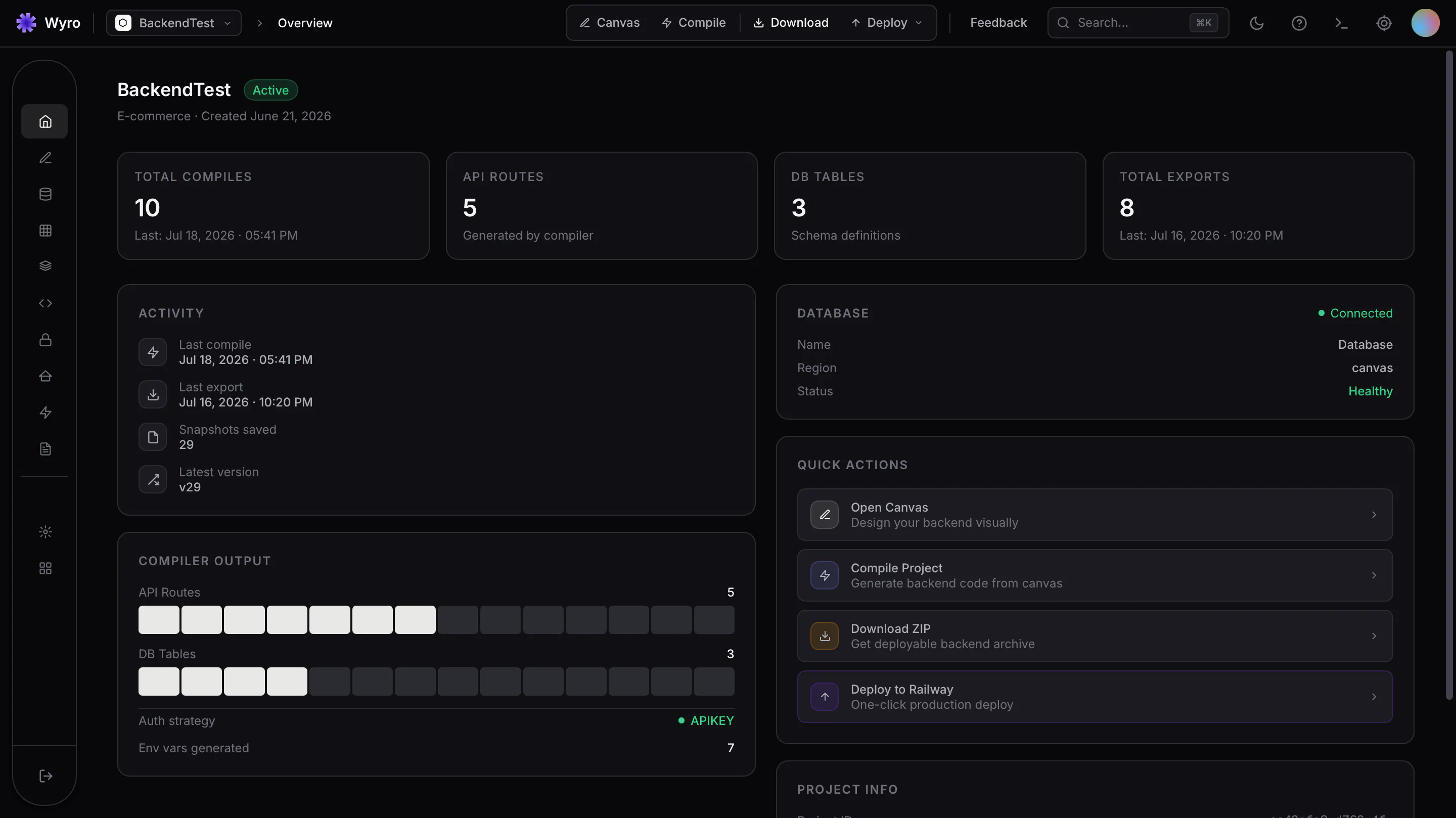Expand the BackendTest project dropdown

[x=174, y=23]
